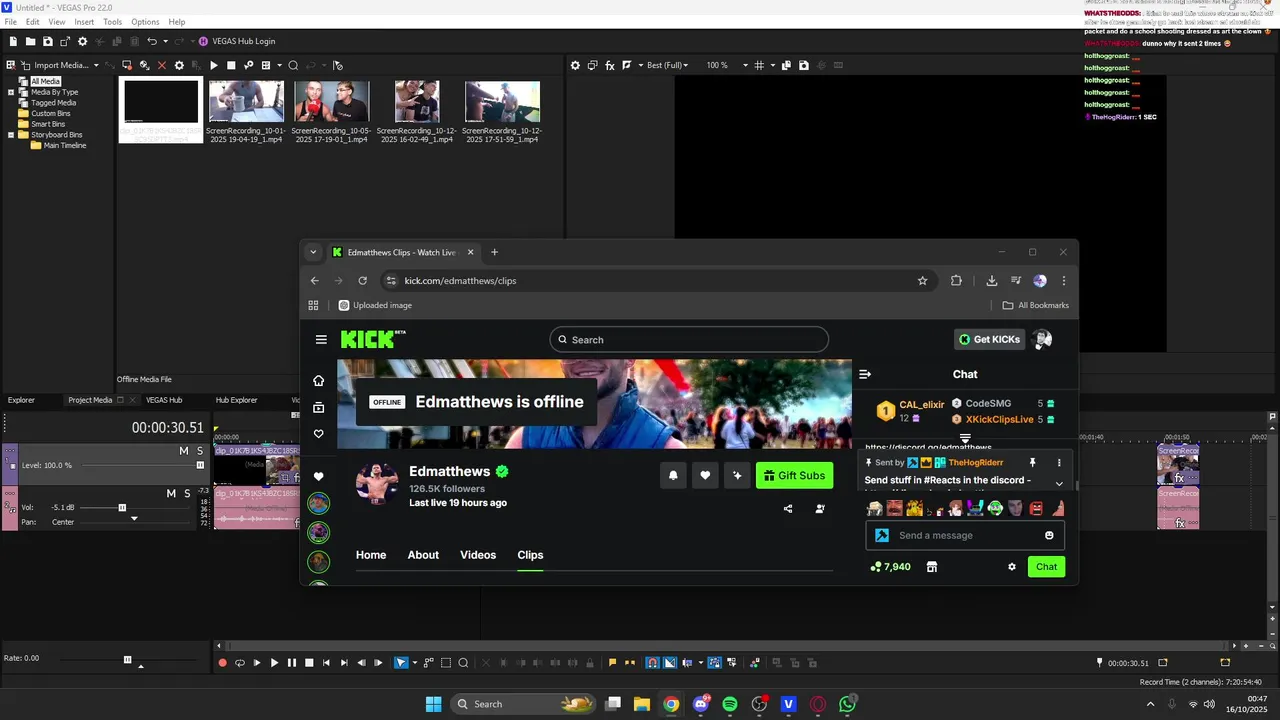Image resolution: width=1280 pixels, height=720 pixels.
Task: Select the Main Timeline bin
Action: pyautogui.click(x=65, y=145)
